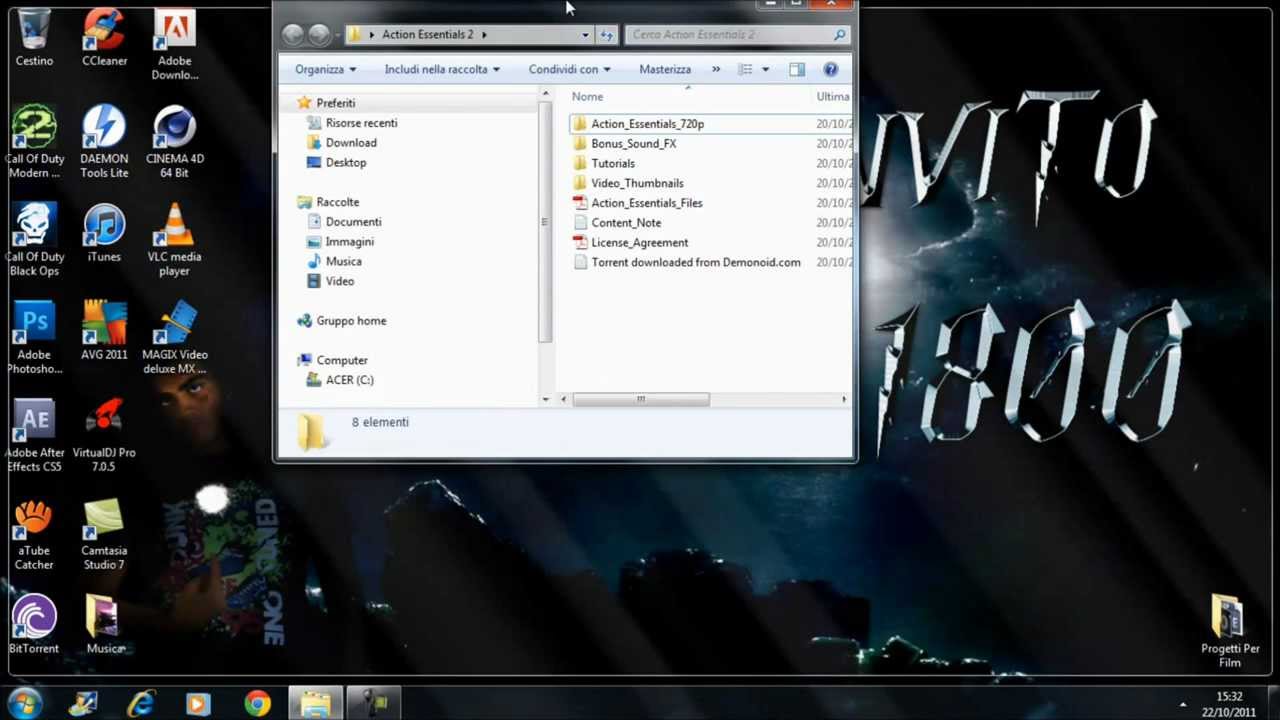Select Preferiti in the navigation pane
This screenshot has height=720, width=1280.
[x=336, y=103]
